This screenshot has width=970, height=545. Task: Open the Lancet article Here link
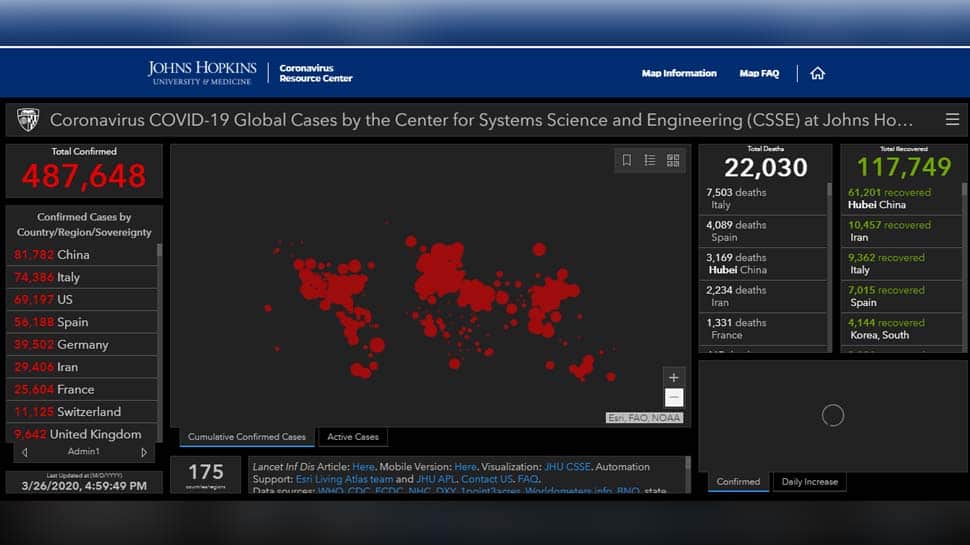(x=363, y=466)
